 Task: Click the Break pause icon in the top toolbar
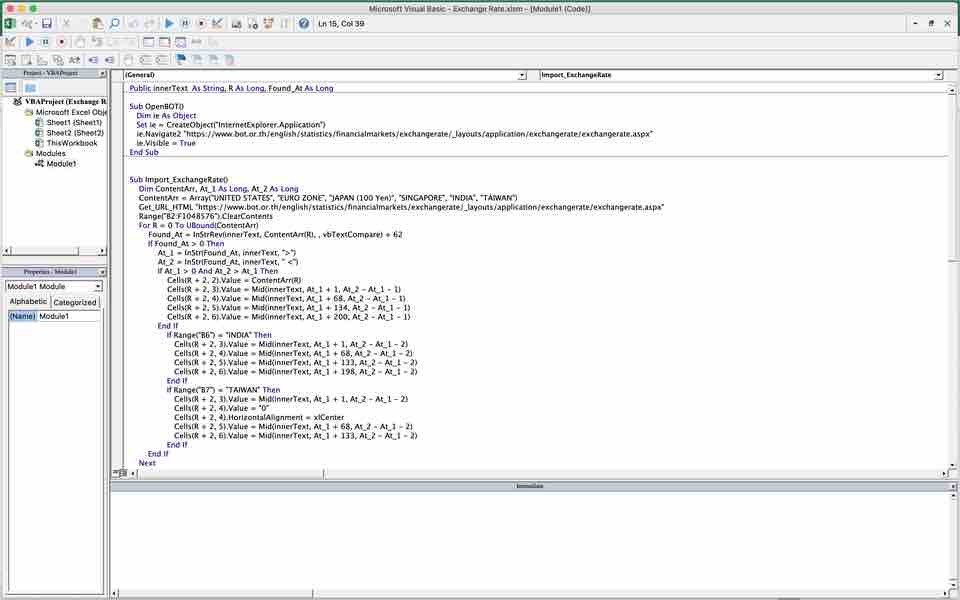185,24
